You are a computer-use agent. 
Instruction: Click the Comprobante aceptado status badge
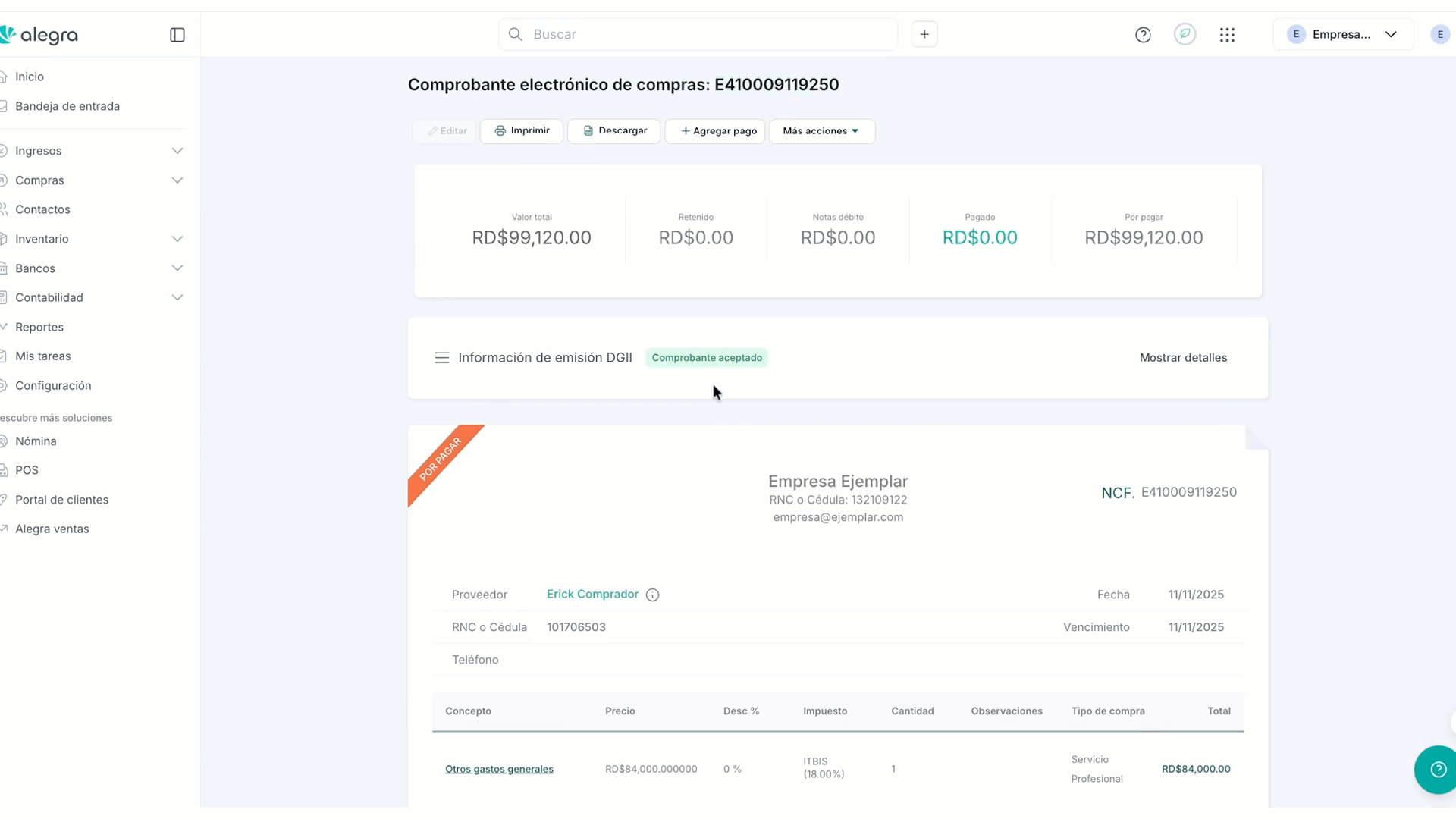coord(707,358)
